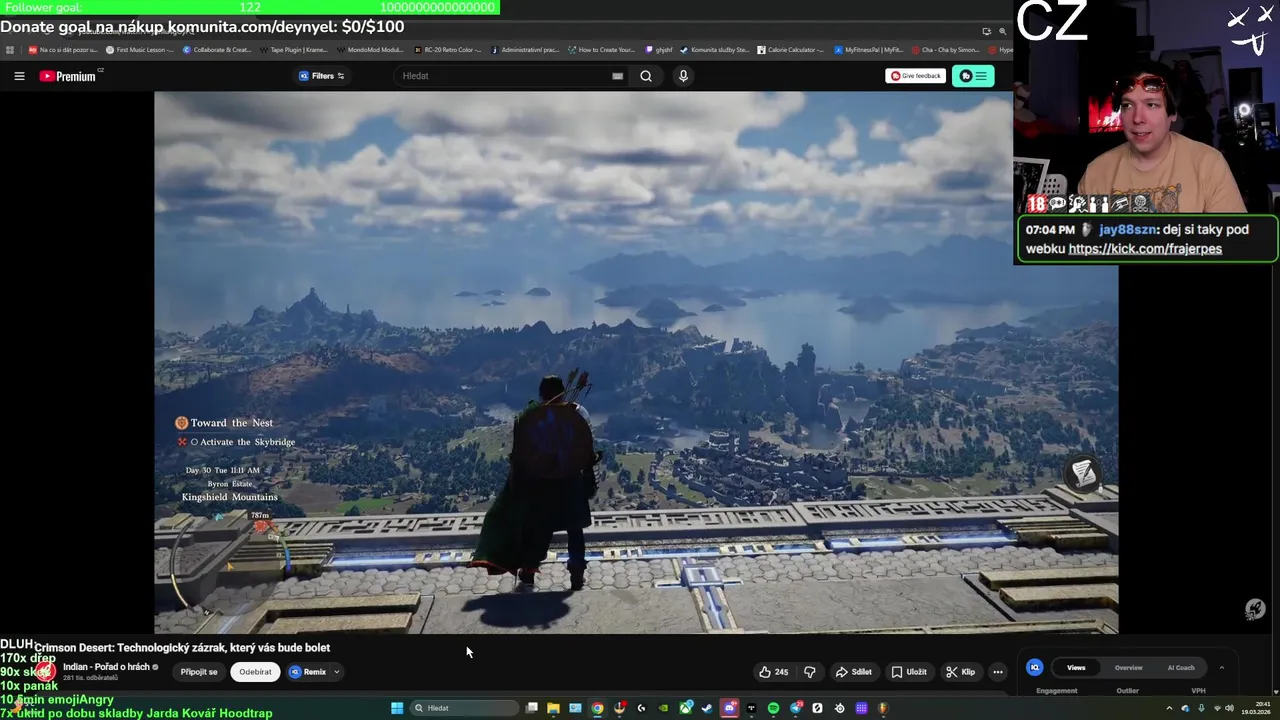Open the Collaborate & Creat... bookmark
The height and width of the screenshot is (720, 1280).
217,49
